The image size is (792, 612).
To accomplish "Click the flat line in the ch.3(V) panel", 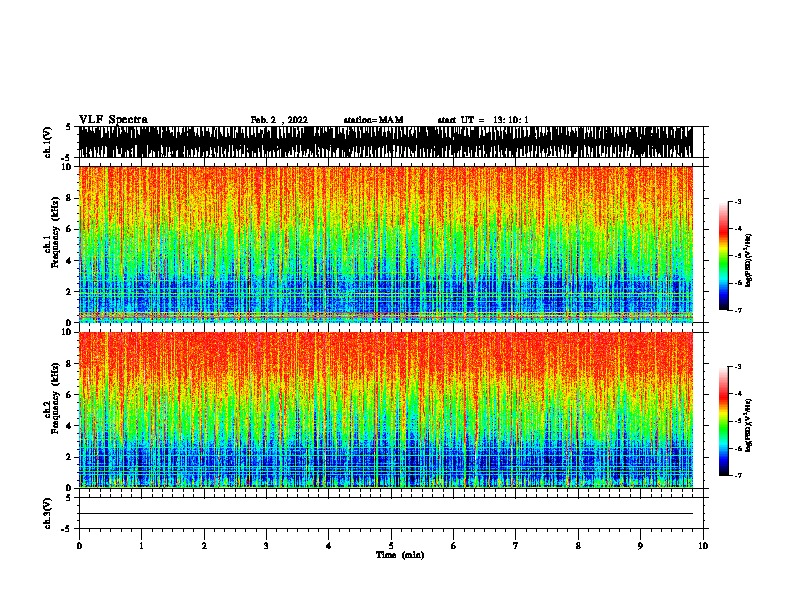I will [385, 514].
